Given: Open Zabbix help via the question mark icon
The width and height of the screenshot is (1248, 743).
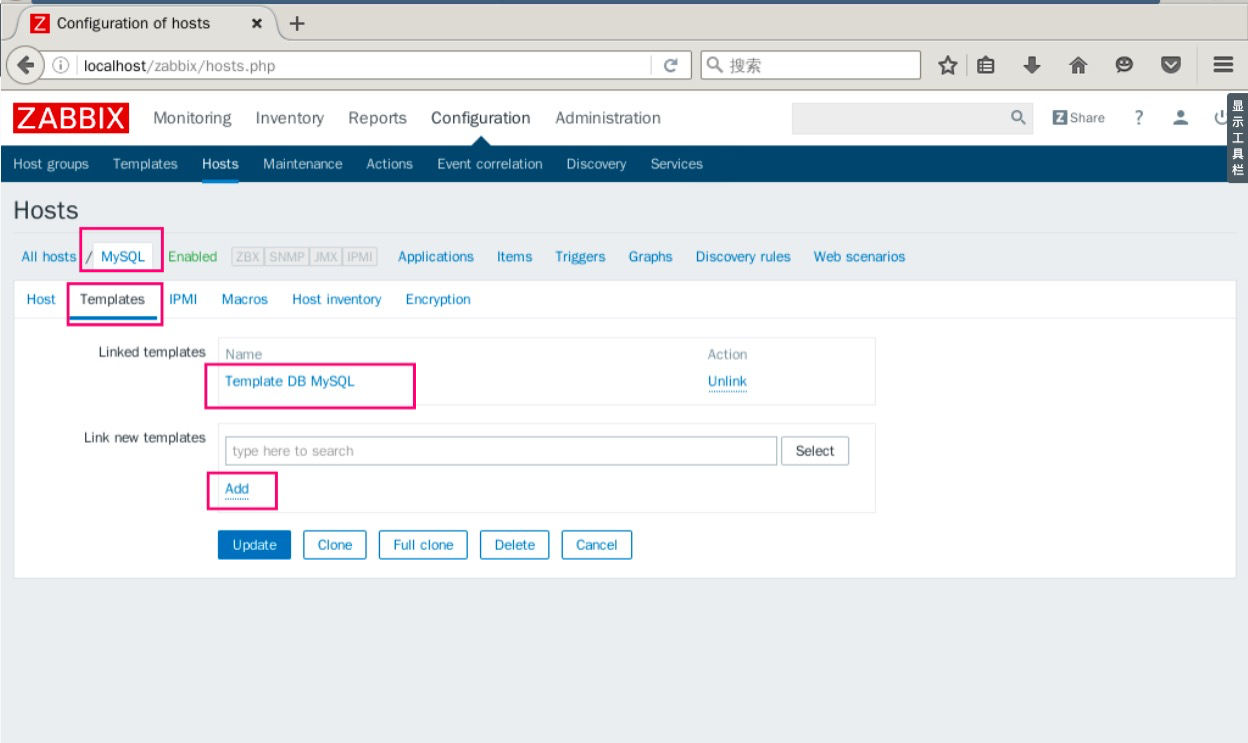Looking at the screenshot, I should pos(1137,118).
